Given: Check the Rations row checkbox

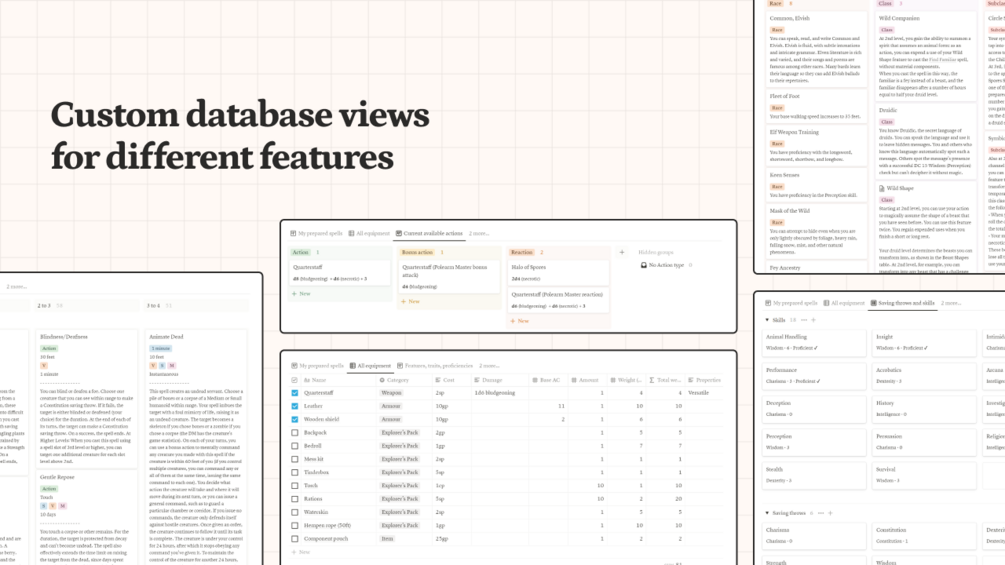Looking at the screenshot, I should click(295, 499).
